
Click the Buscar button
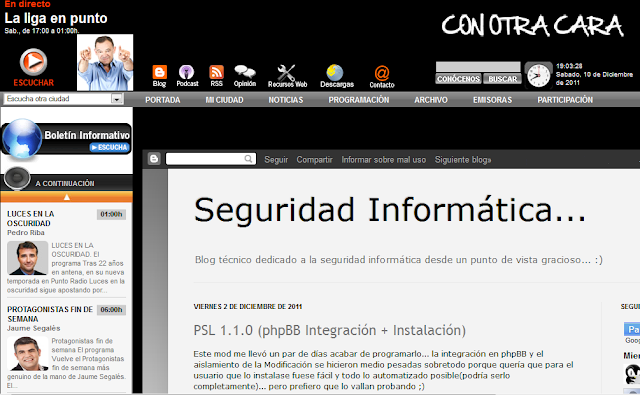[502, 79]
